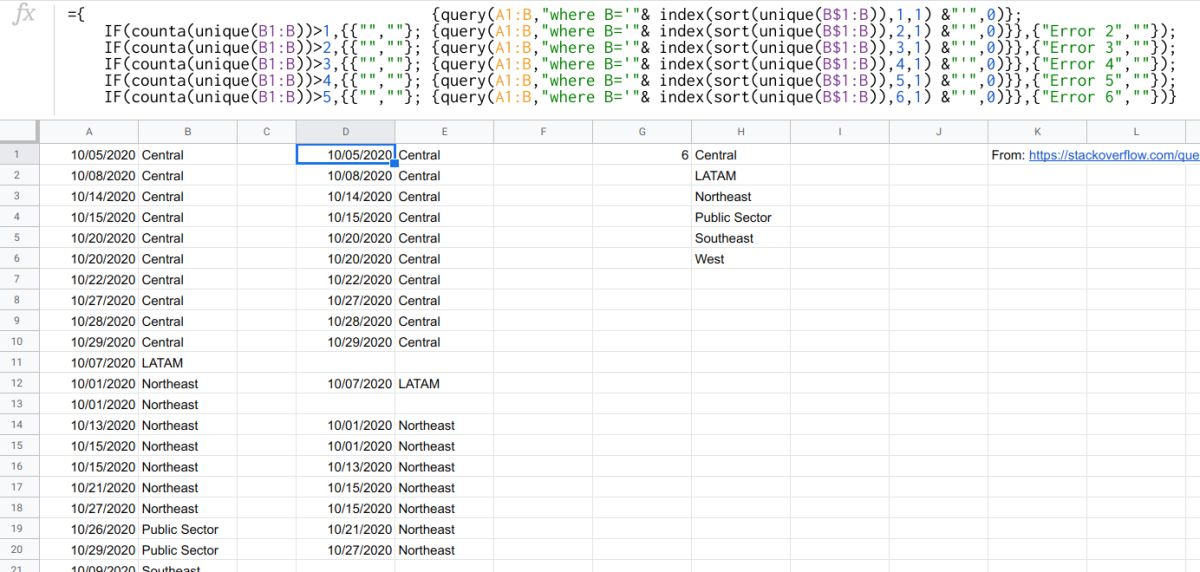Click empty cell C1
The width and height of the screenshot is (1200, 572).
click(267, 155)
